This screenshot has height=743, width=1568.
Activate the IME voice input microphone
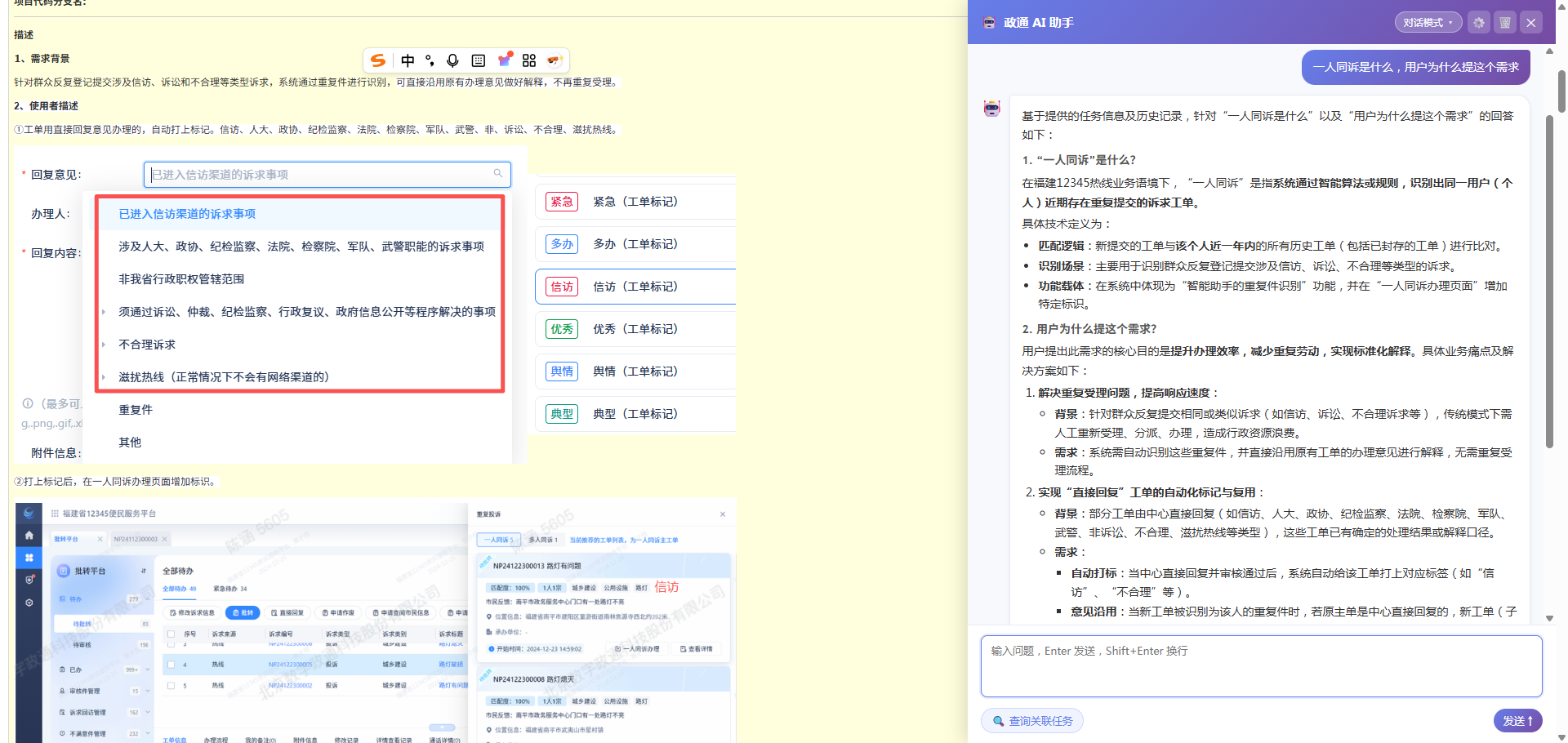point(452,60)
